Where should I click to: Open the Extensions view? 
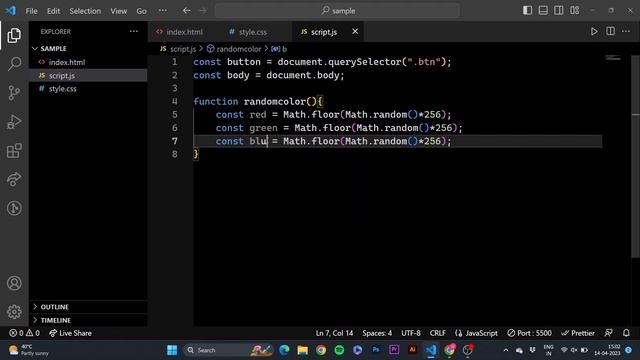[x=14, y=151]
